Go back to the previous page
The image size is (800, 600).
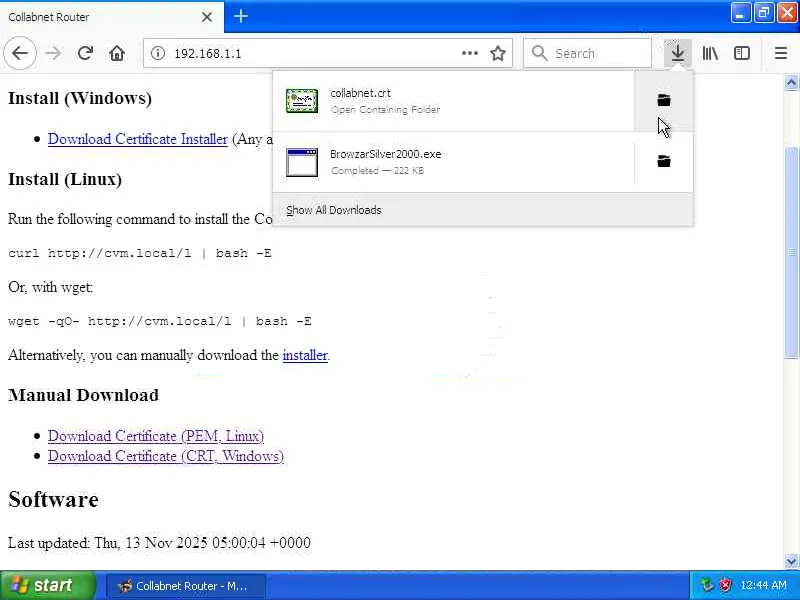pyautogui.click(x=20, y=53)
